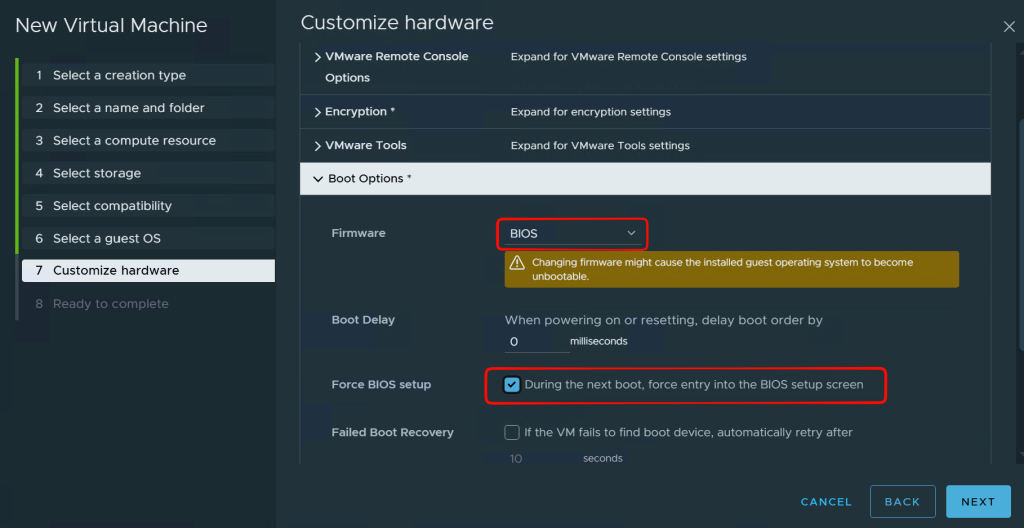
Task: Click the Boot Delay milliseconds field
Action: pos(537,342)
